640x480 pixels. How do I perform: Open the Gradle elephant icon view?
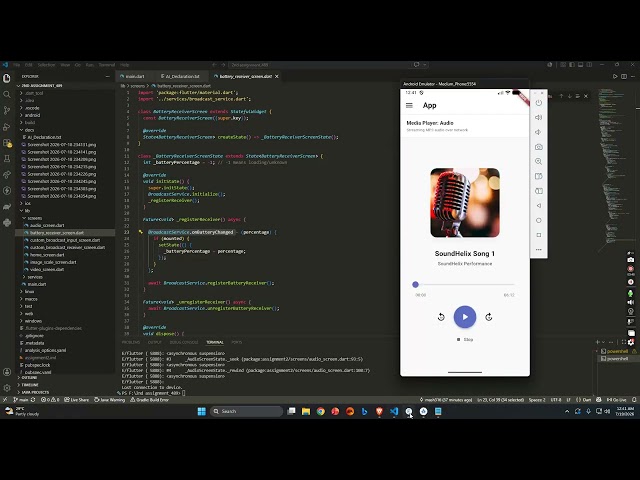(7, 207)
